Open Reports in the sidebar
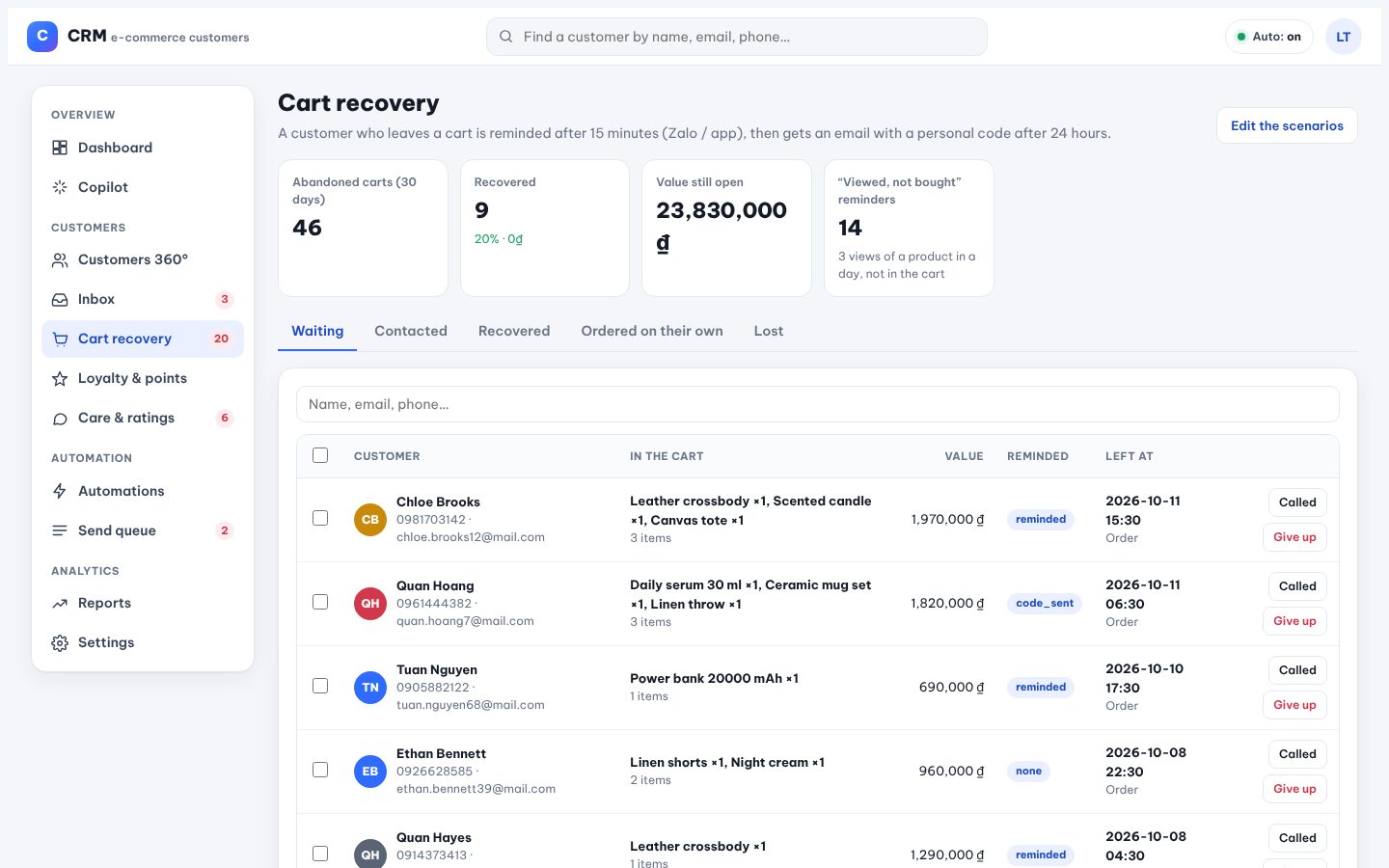1389x868 pixels. click(x=143, y=603)
